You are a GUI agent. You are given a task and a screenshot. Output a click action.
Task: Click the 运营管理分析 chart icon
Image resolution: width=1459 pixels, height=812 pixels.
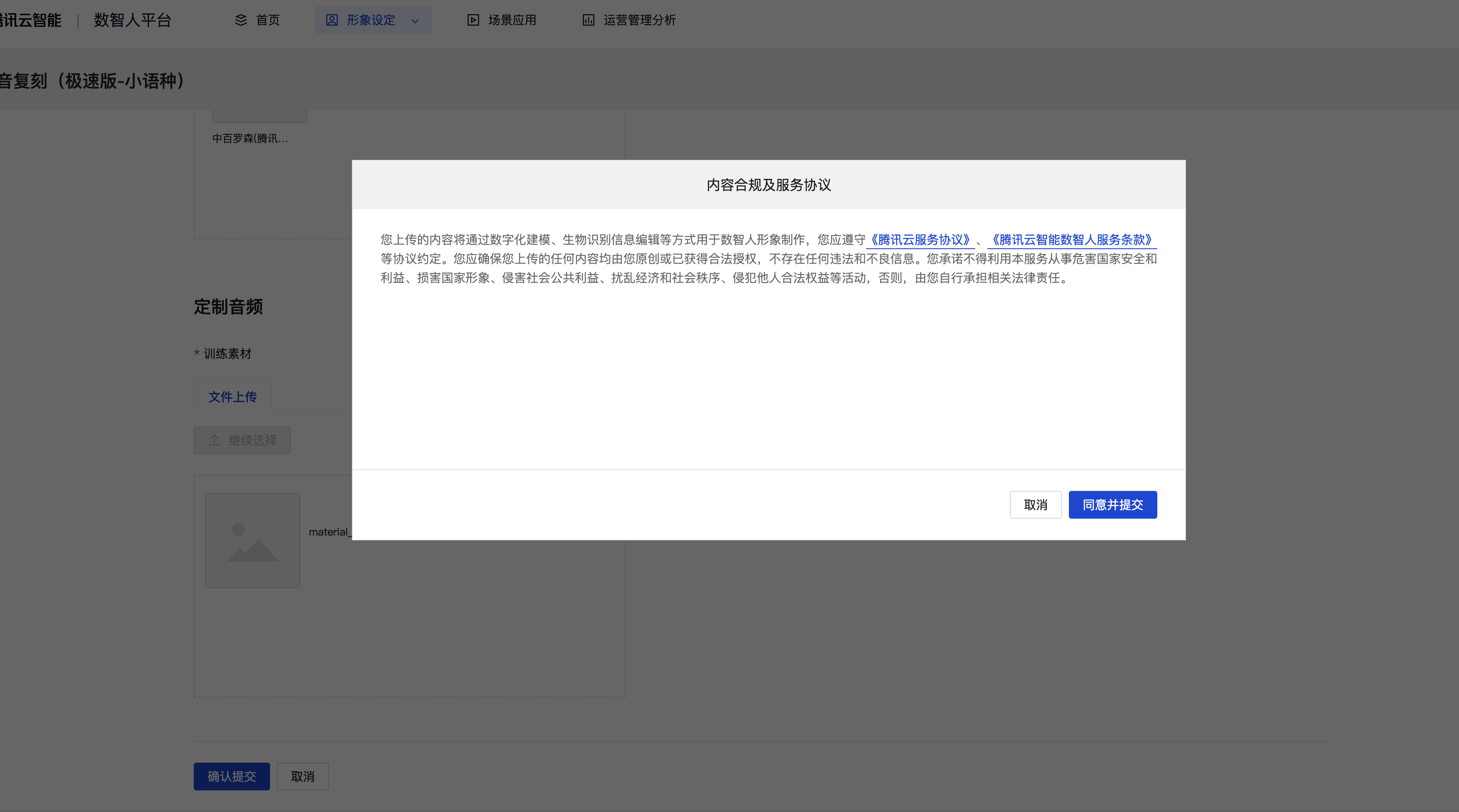click(589, 20)
